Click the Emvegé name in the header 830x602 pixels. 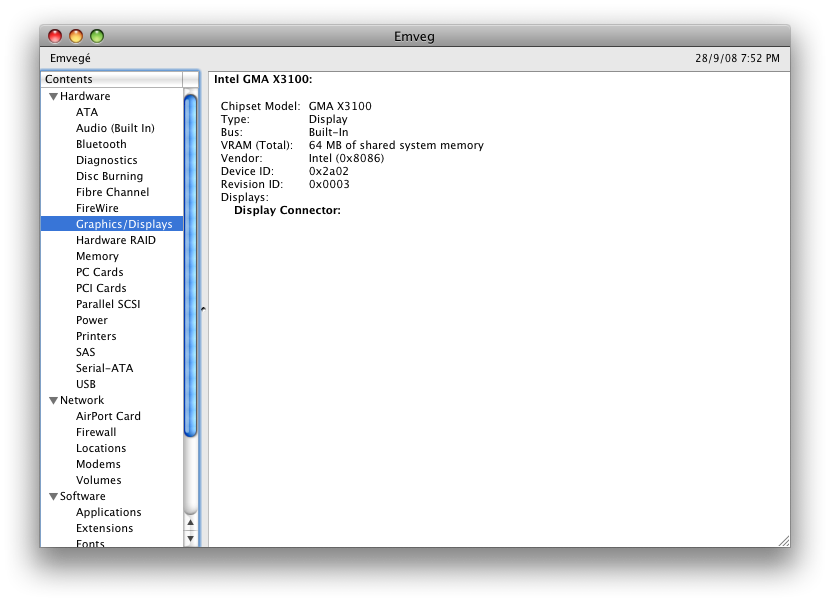tap(70, 58)
